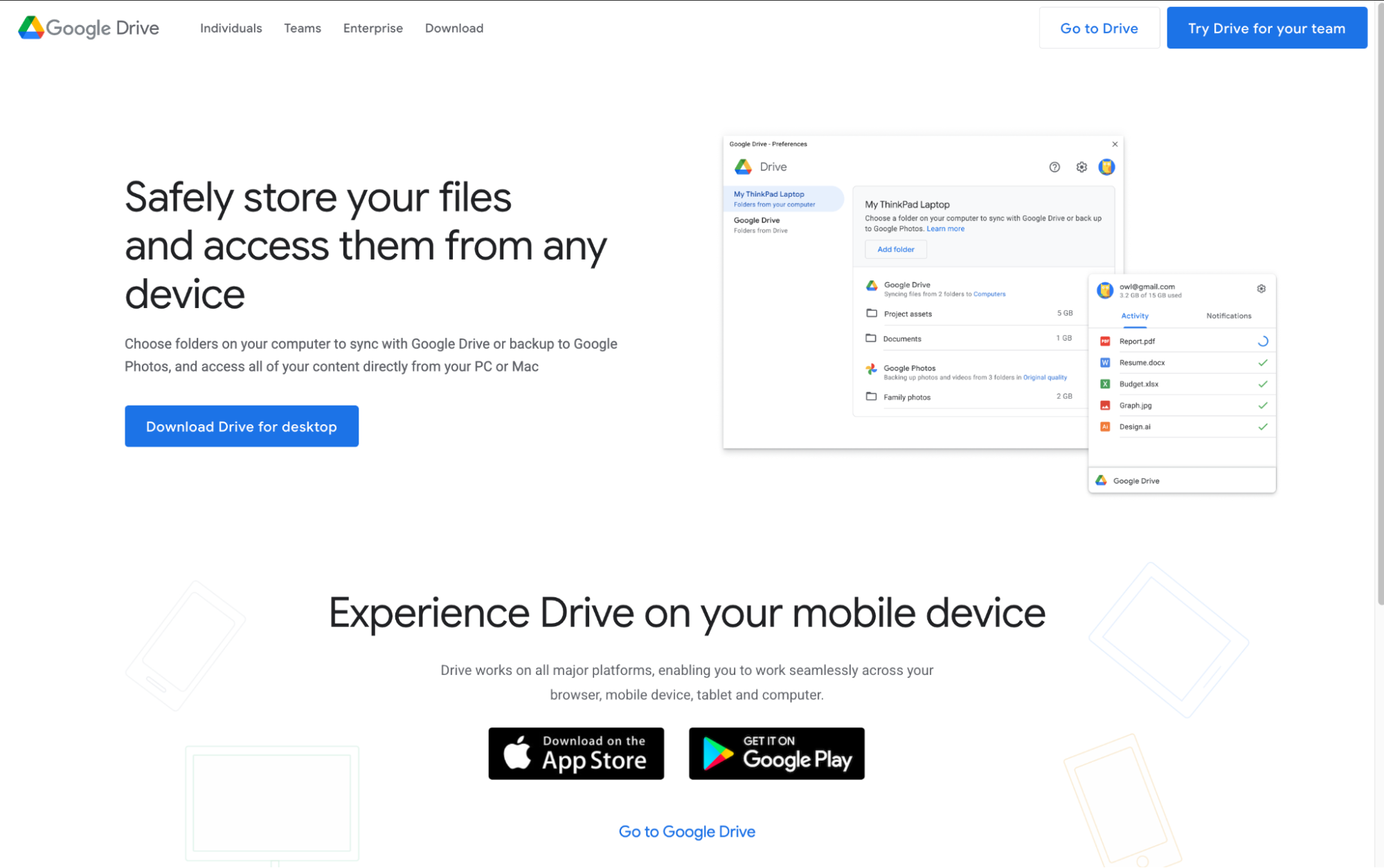Click the user avatar in Preferences header

click(1106, 167)
